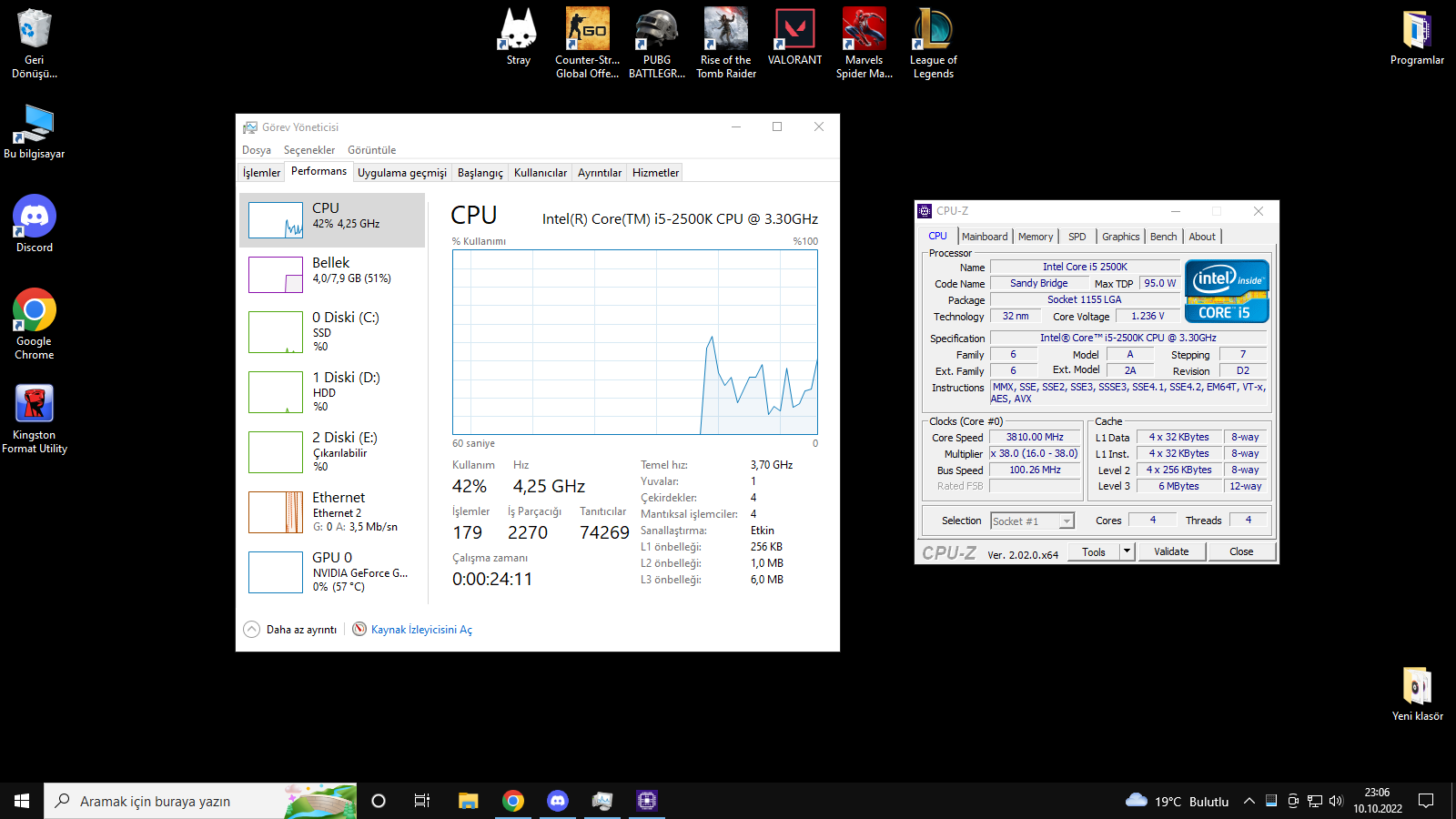
Task: Open the Recycle Bin desktop icon
Action: pyautogui.click(x=35, y=44)
